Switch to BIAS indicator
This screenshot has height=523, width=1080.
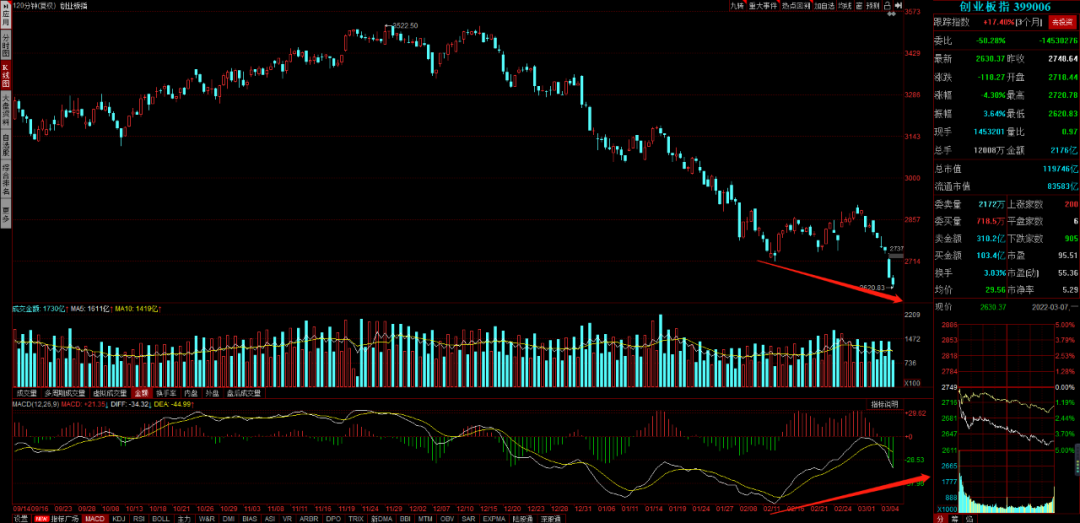pyautogui.click(x=250, y=518)
